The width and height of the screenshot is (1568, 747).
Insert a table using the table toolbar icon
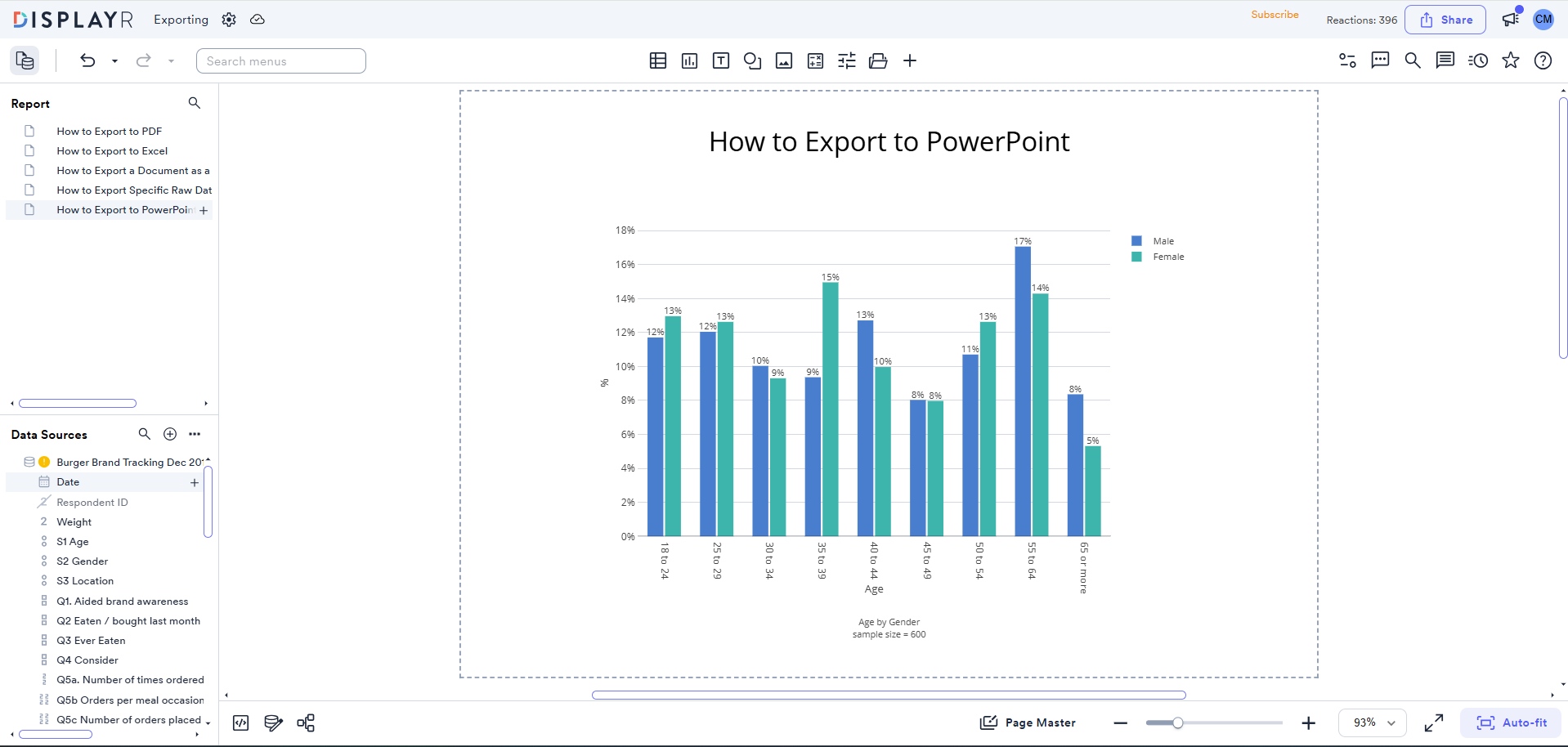click(658, 60)
